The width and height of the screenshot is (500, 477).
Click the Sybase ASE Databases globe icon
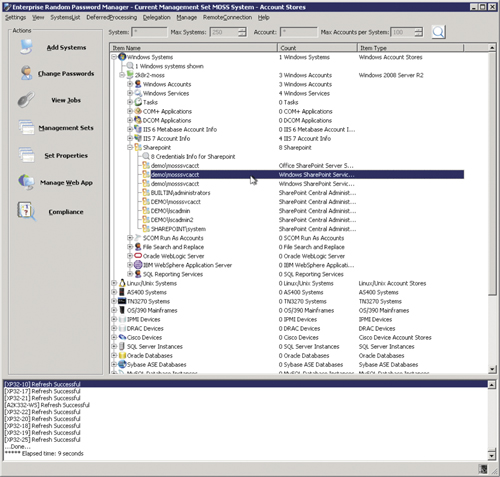[x=122, y=364]
